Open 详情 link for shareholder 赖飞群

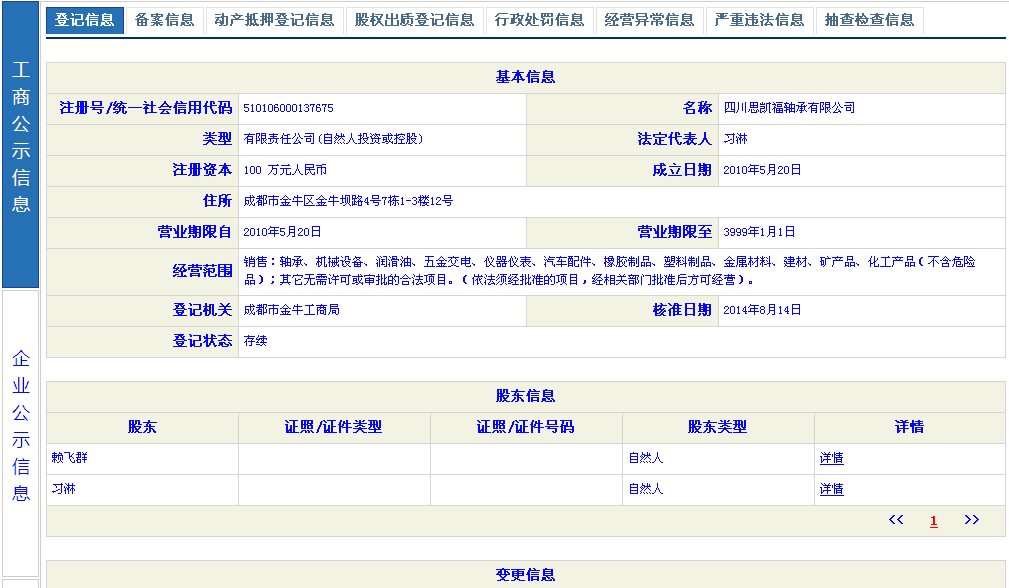pyautogui.click(x=831, y=459)
